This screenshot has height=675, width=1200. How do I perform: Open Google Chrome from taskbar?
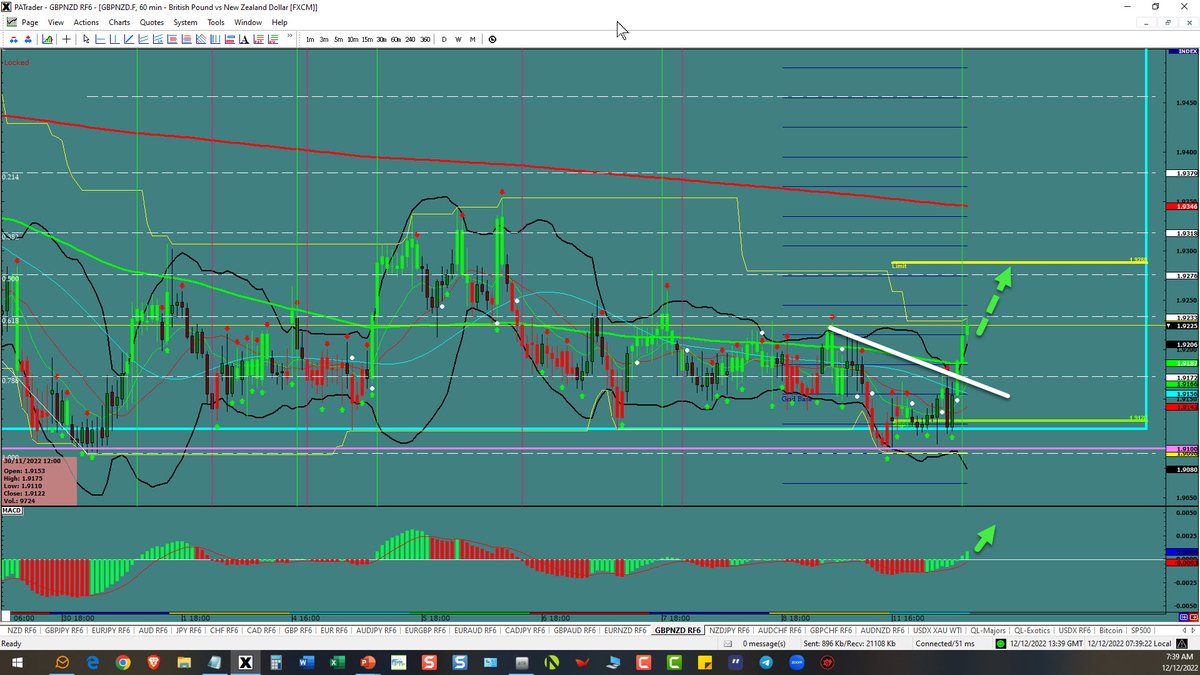pyautogui.click(x=123, y=662)
